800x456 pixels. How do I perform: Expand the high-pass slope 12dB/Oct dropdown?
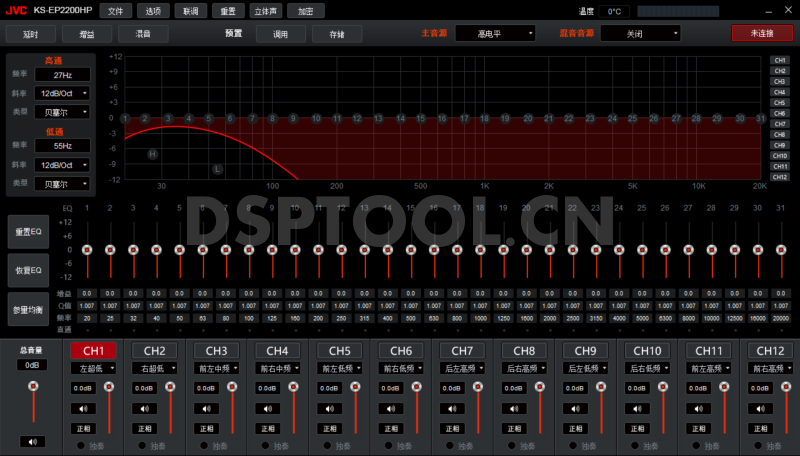click(x=62, y=93)
